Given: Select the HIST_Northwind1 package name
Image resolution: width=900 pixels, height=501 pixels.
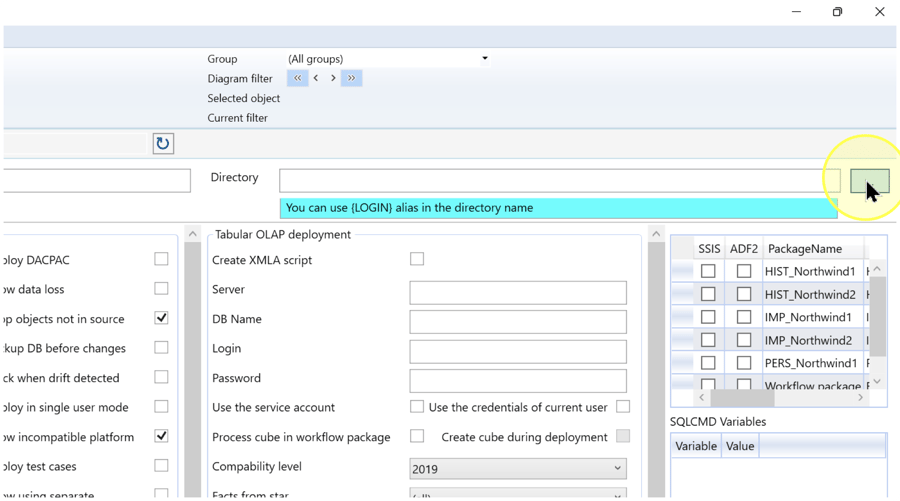Looking at the screenshot, I should point(810,271).
